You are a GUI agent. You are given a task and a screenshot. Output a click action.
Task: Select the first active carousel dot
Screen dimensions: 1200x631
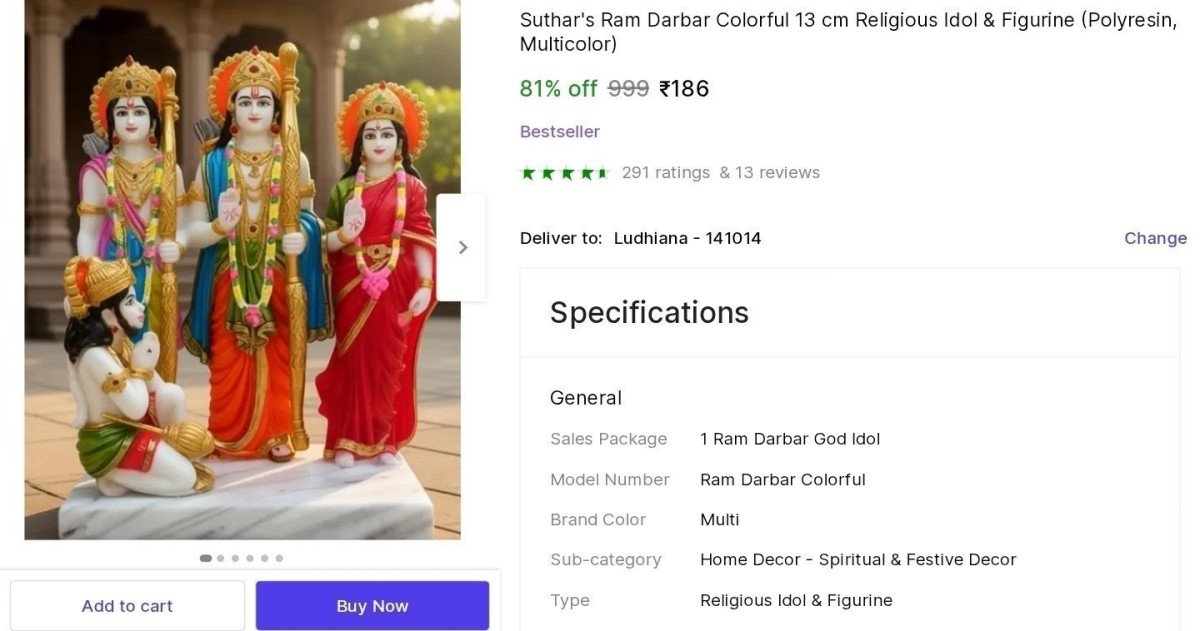[x=206, y=558]
